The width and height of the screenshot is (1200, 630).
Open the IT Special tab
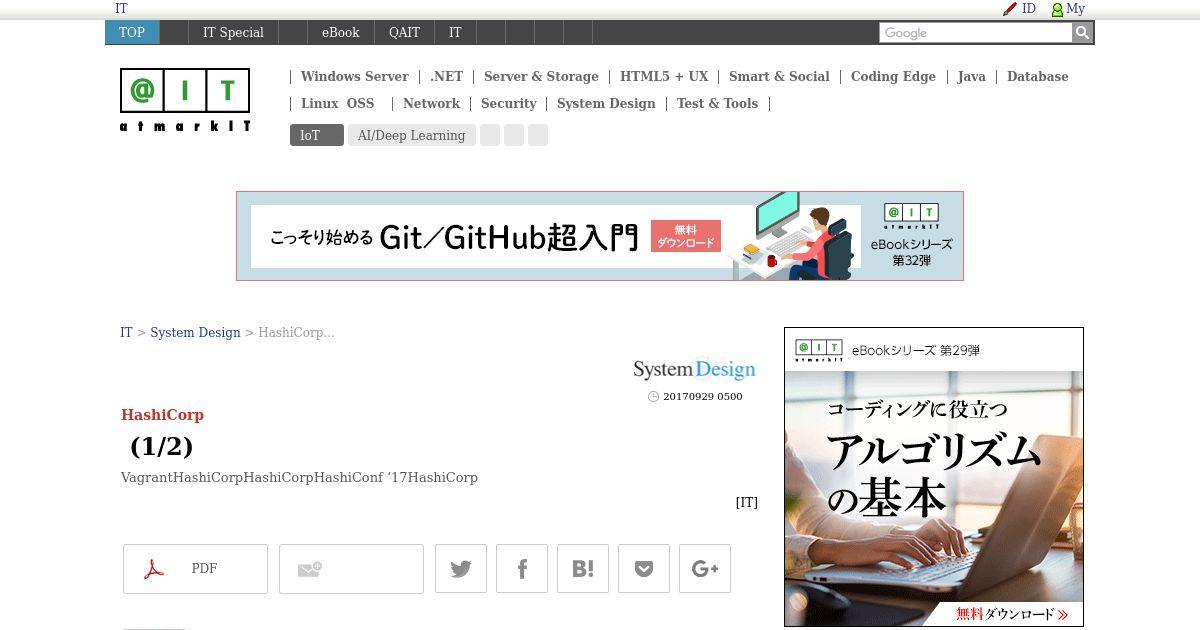(233, 33)
